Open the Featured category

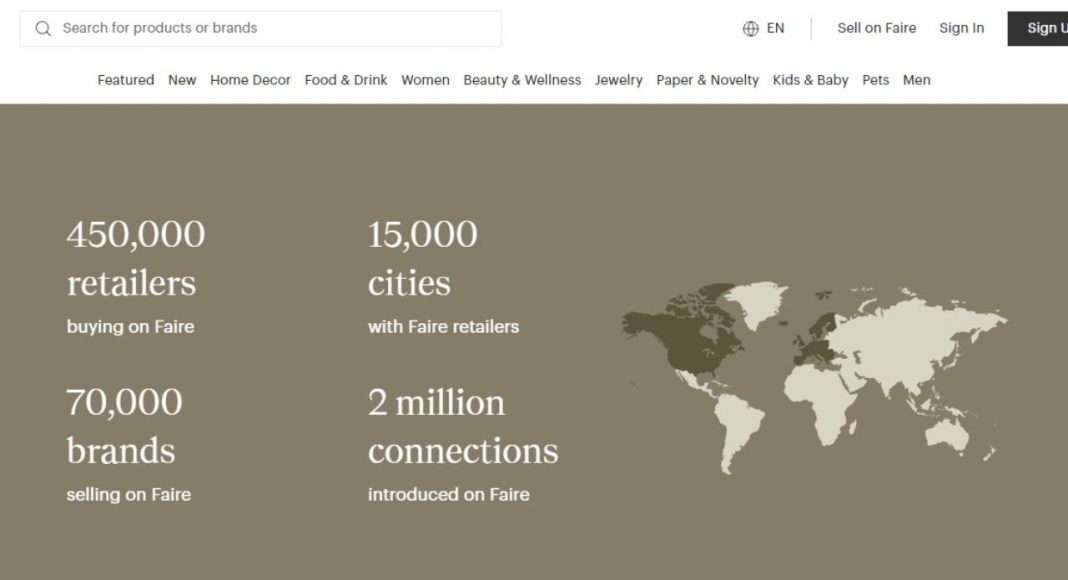point(126,80)
